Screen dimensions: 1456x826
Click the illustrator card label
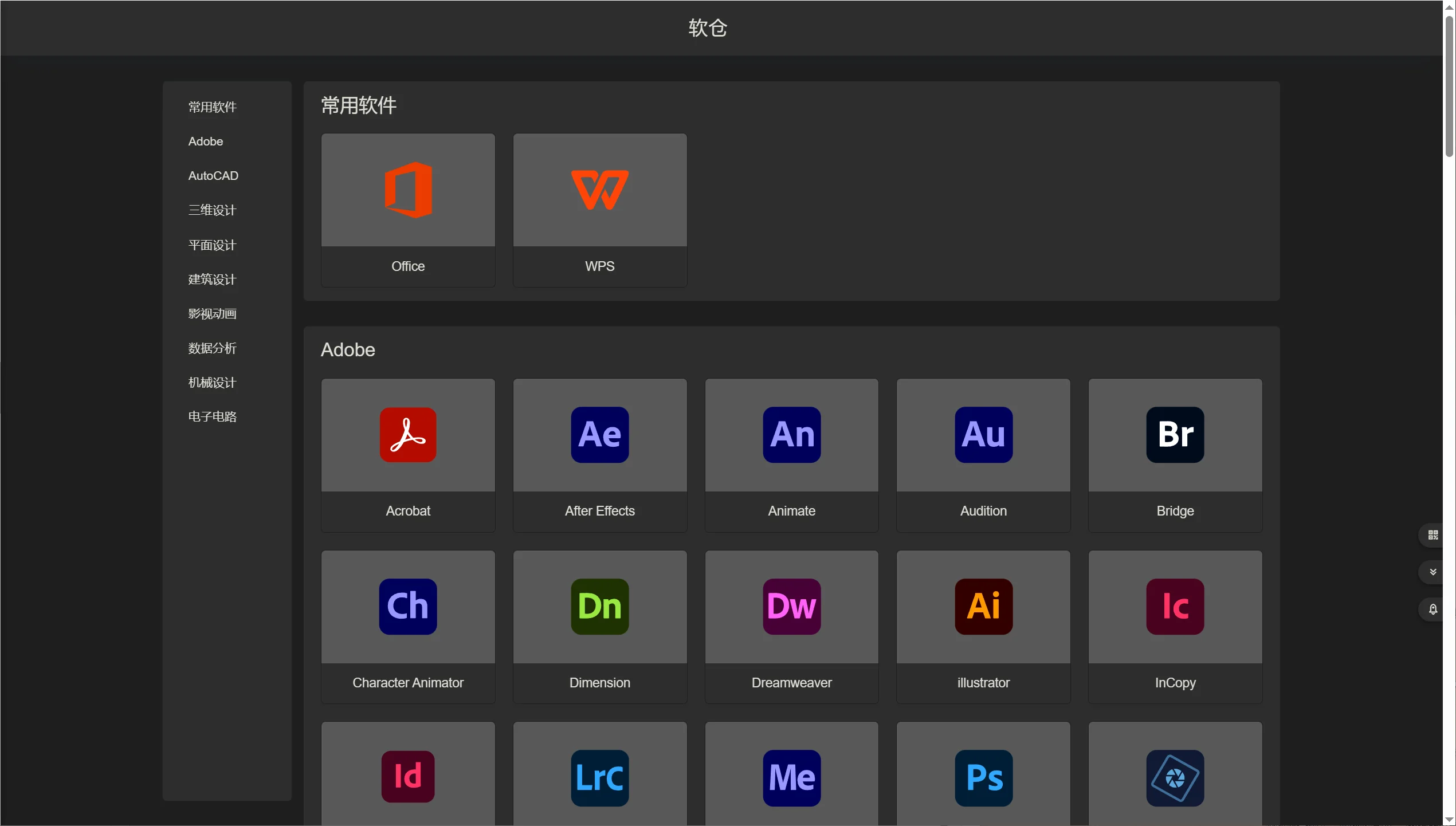[983, 683]
